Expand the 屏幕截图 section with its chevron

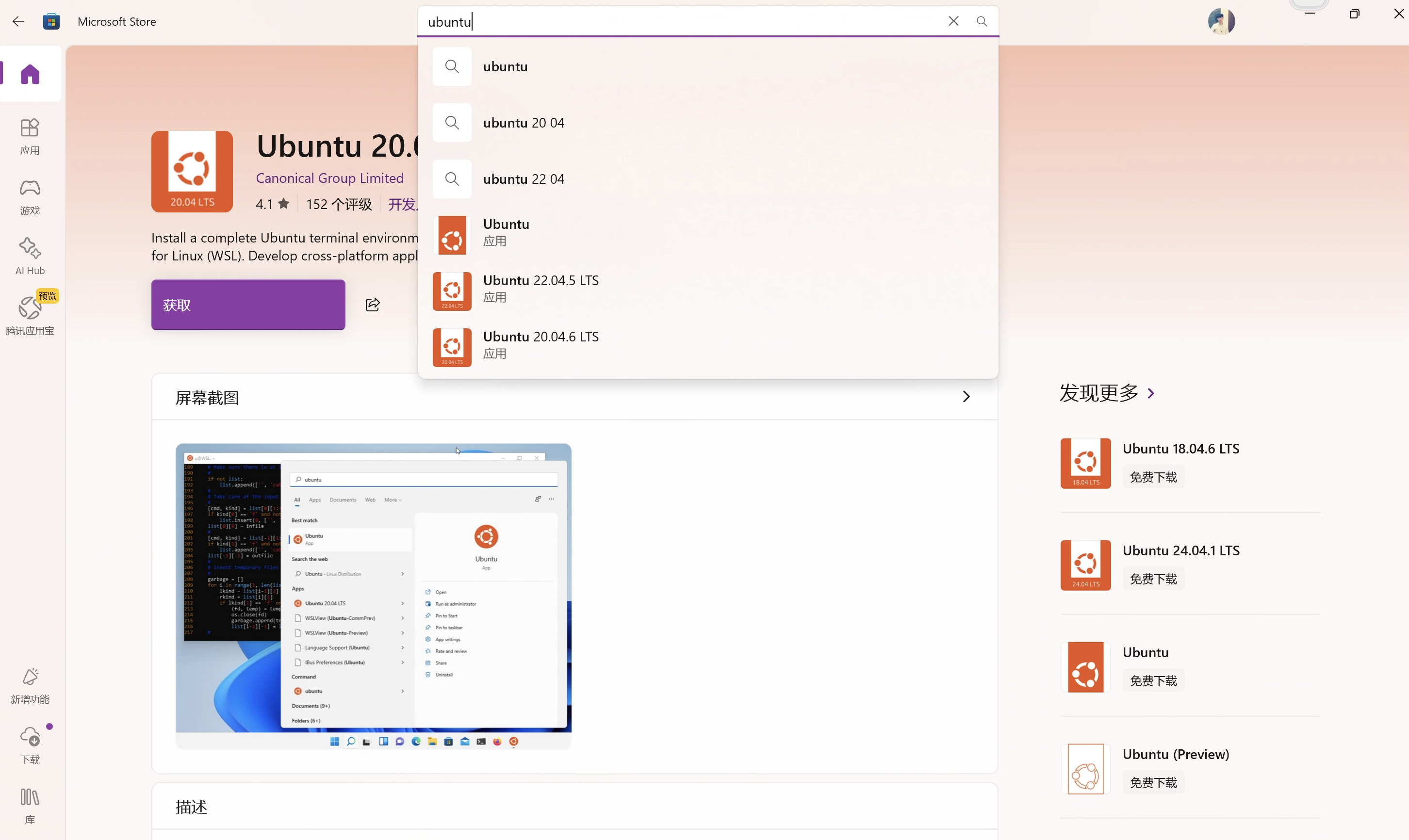(x=967, y=397)
